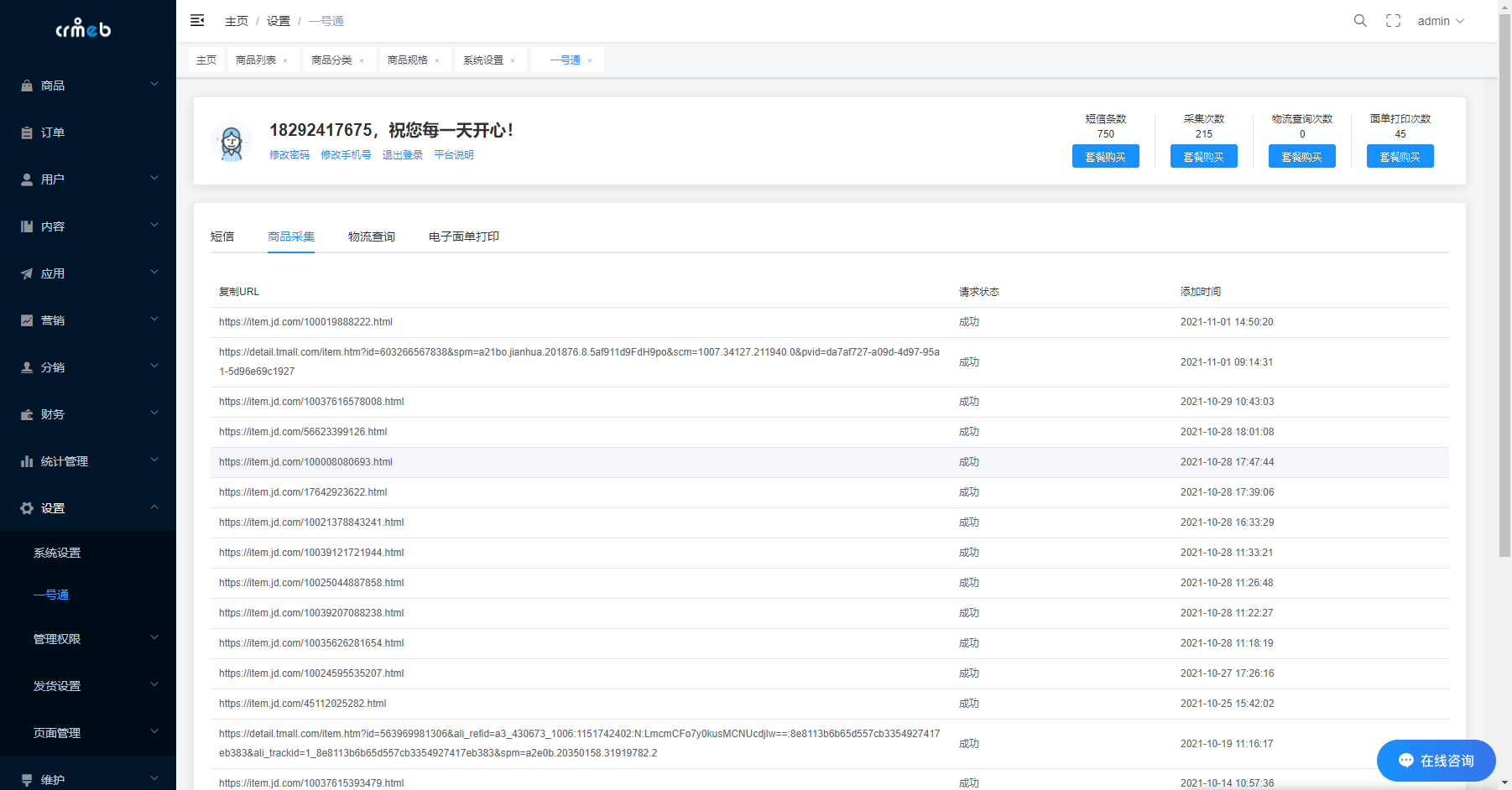Open the 在线咨询 chat bubble
Screen dimensions: 1512x790
click(1436, 761)
